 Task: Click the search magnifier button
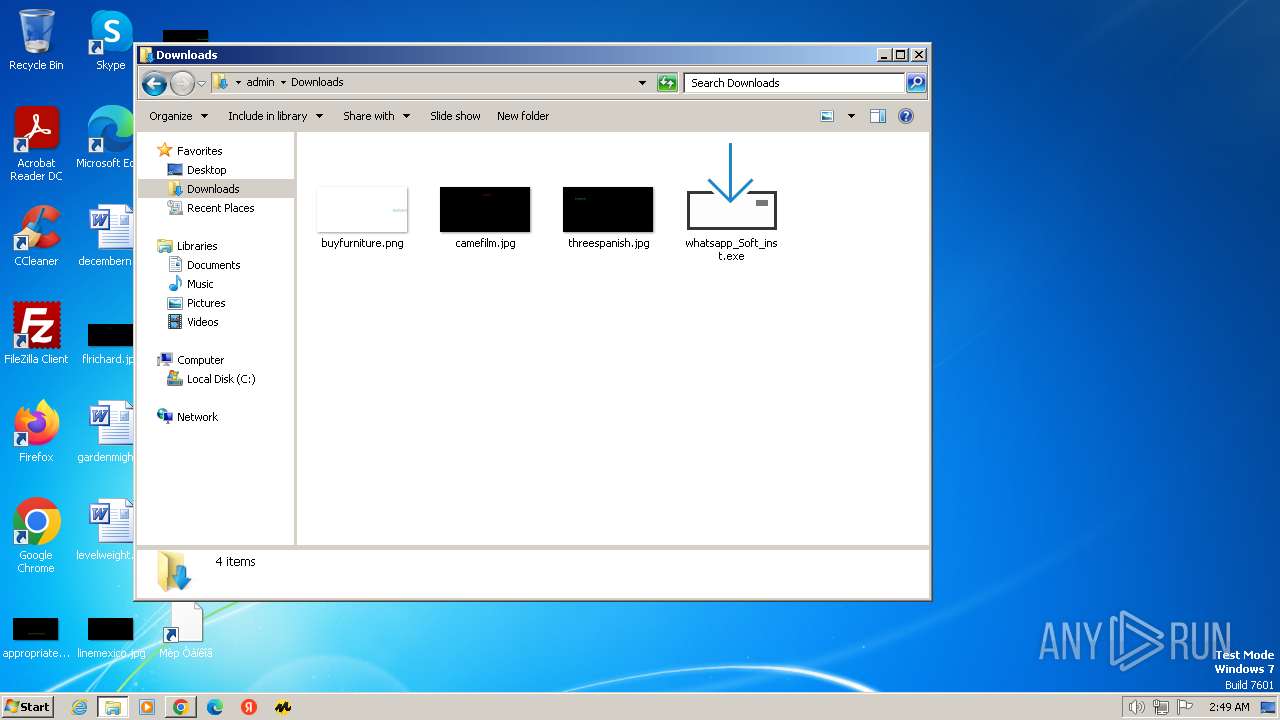pyautogui.click(x=915, y=83)
